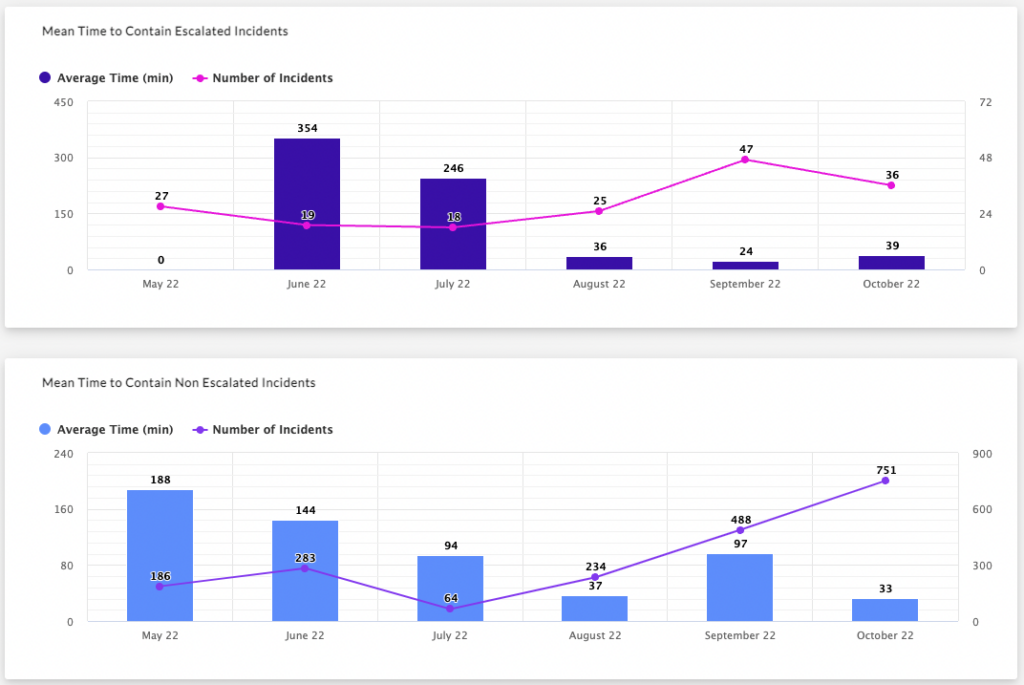Click the August 22 bar labeled 36
The width and height of the screenshot is (1024, 685).
pyautogui.click(x=599, y=263)
